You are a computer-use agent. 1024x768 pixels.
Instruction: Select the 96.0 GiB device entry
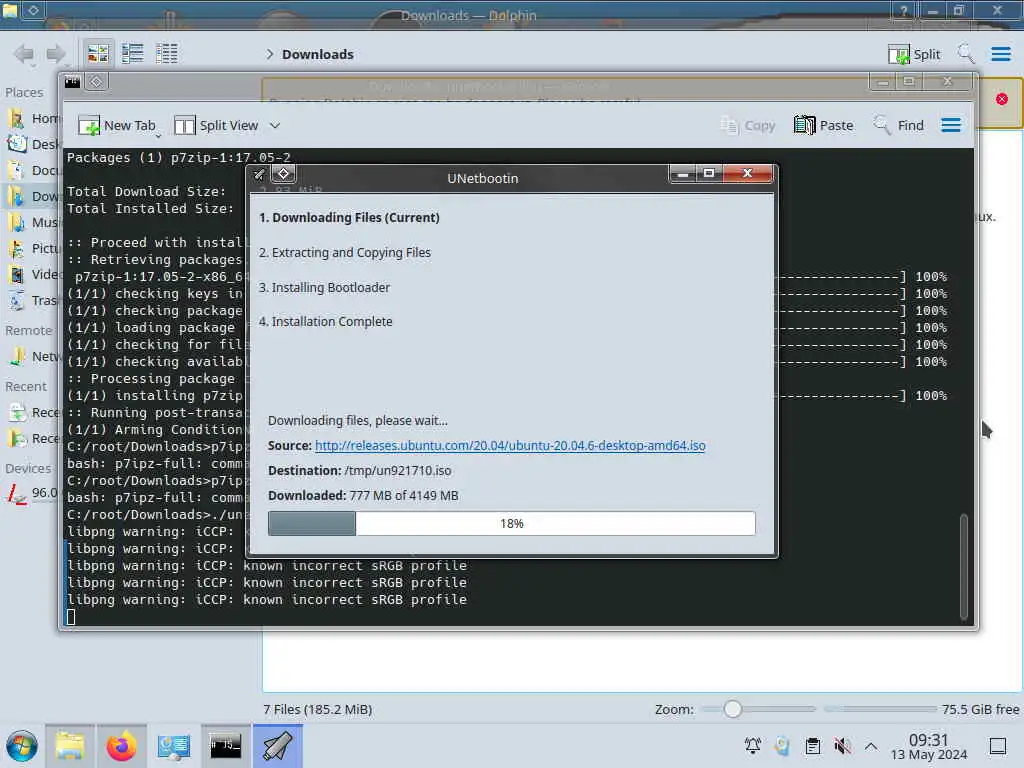pyautogui.click(x=33, y=493)
